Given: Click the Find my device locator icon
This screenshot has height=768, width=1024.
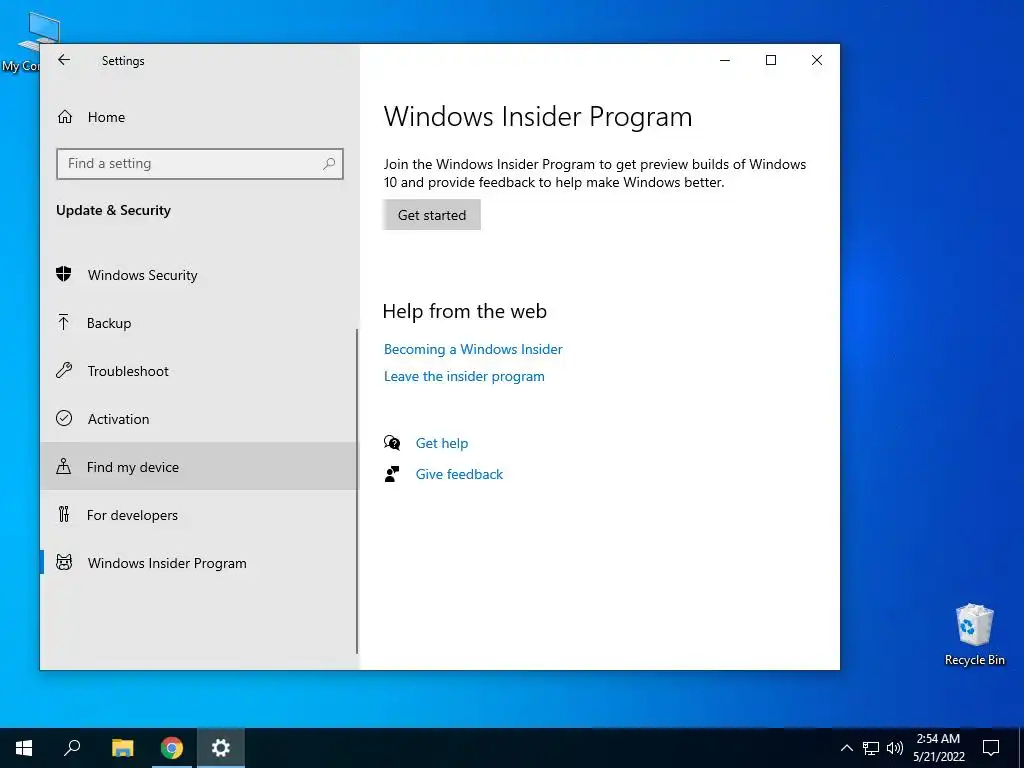Looking at the screenshot, I should tap(63, 466).
